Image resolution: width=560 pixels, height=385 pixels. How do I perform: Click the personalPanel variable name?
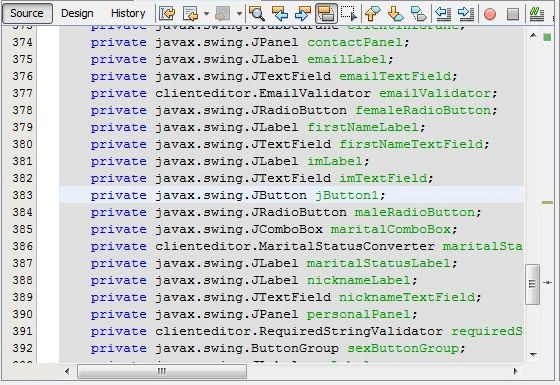point(358,314)
